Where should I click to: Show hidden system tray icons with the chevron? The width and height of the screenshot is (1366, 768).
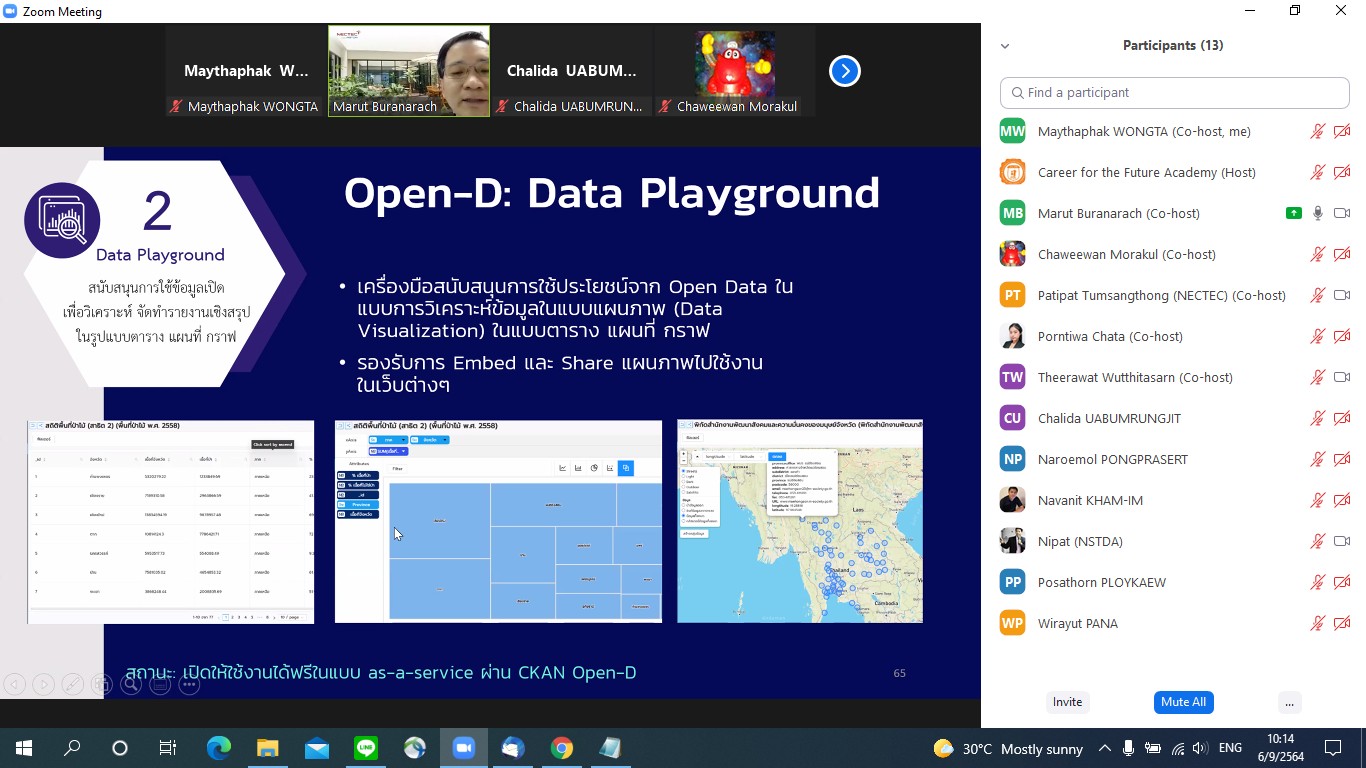(1104, 748)
